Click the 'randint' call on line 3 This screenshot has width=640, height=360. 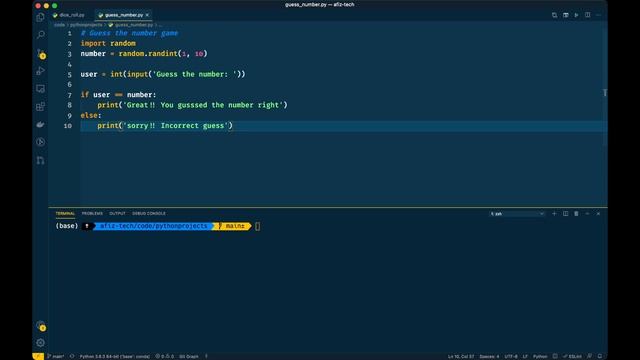163,53
